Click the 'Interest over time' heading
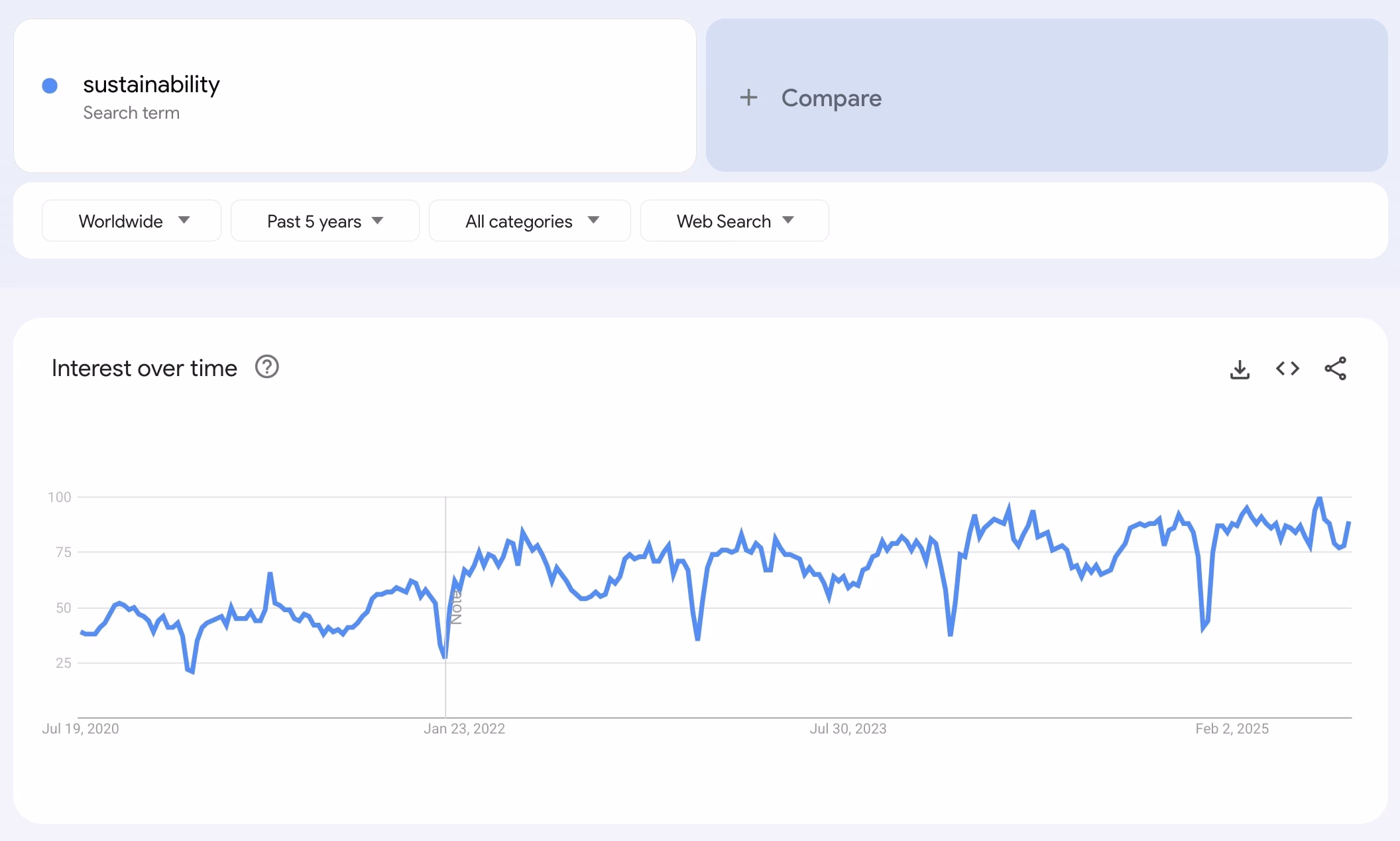1400x841 pixels. (x=145, y=368)
